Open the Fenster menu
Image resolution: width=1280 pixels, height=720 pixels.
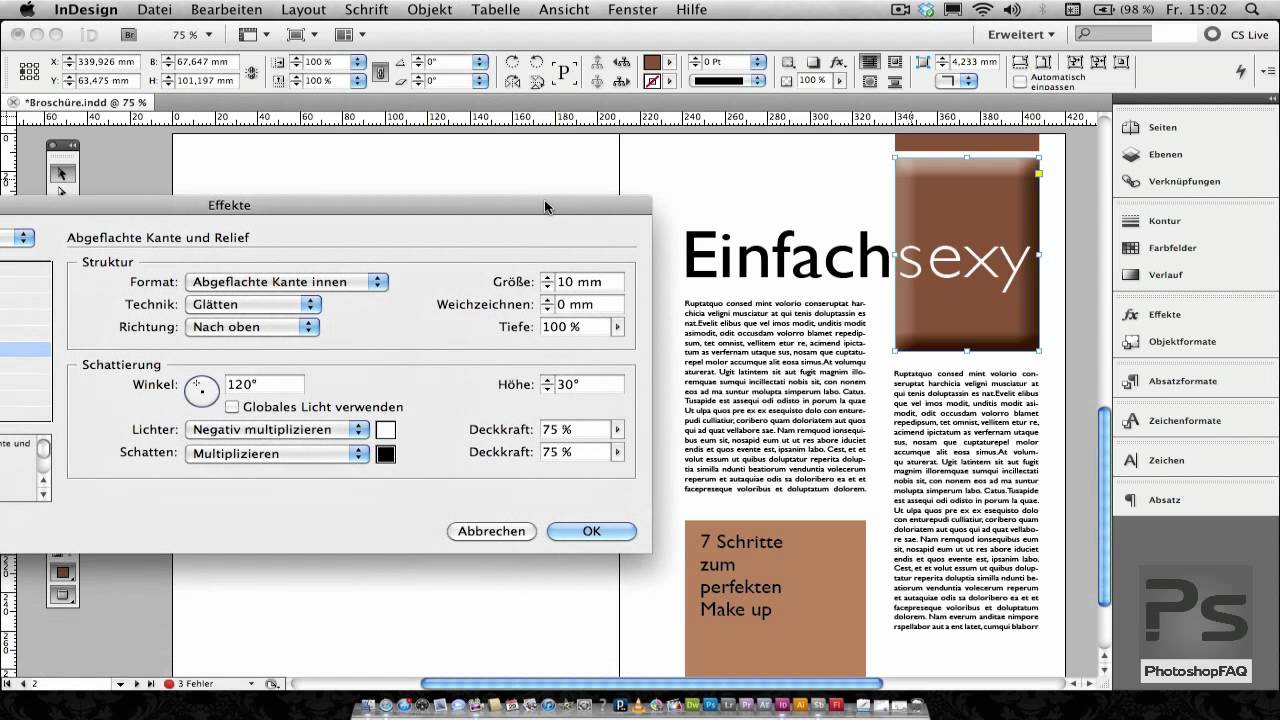632,10
